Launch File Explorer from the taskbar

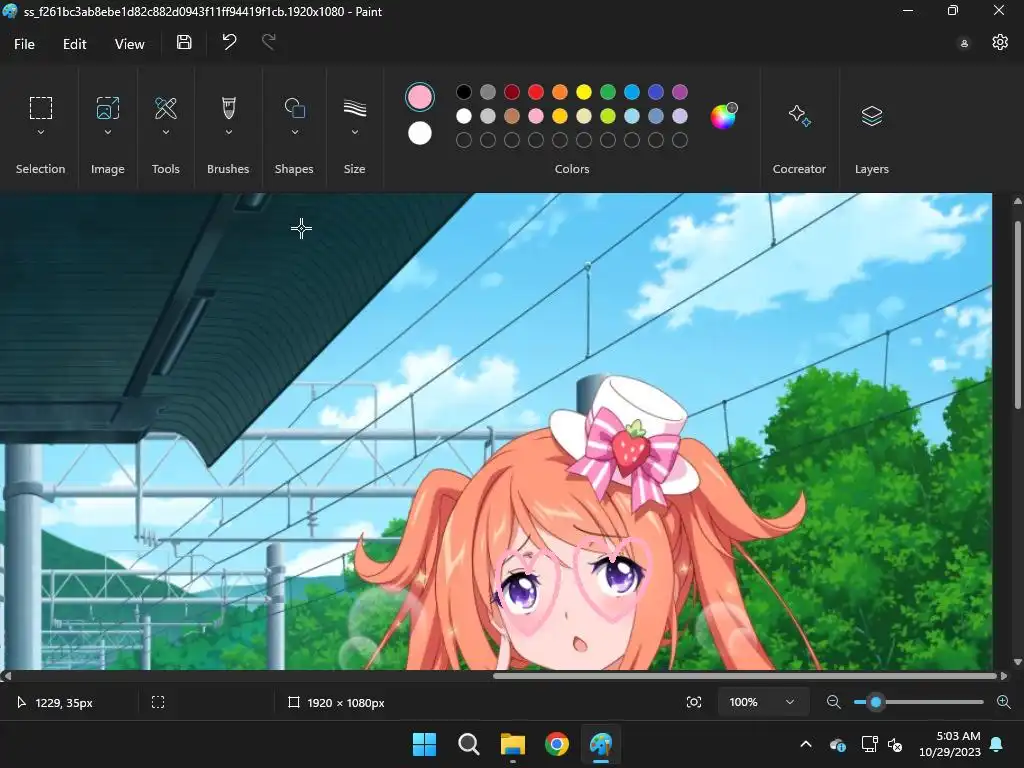point(513,744)
